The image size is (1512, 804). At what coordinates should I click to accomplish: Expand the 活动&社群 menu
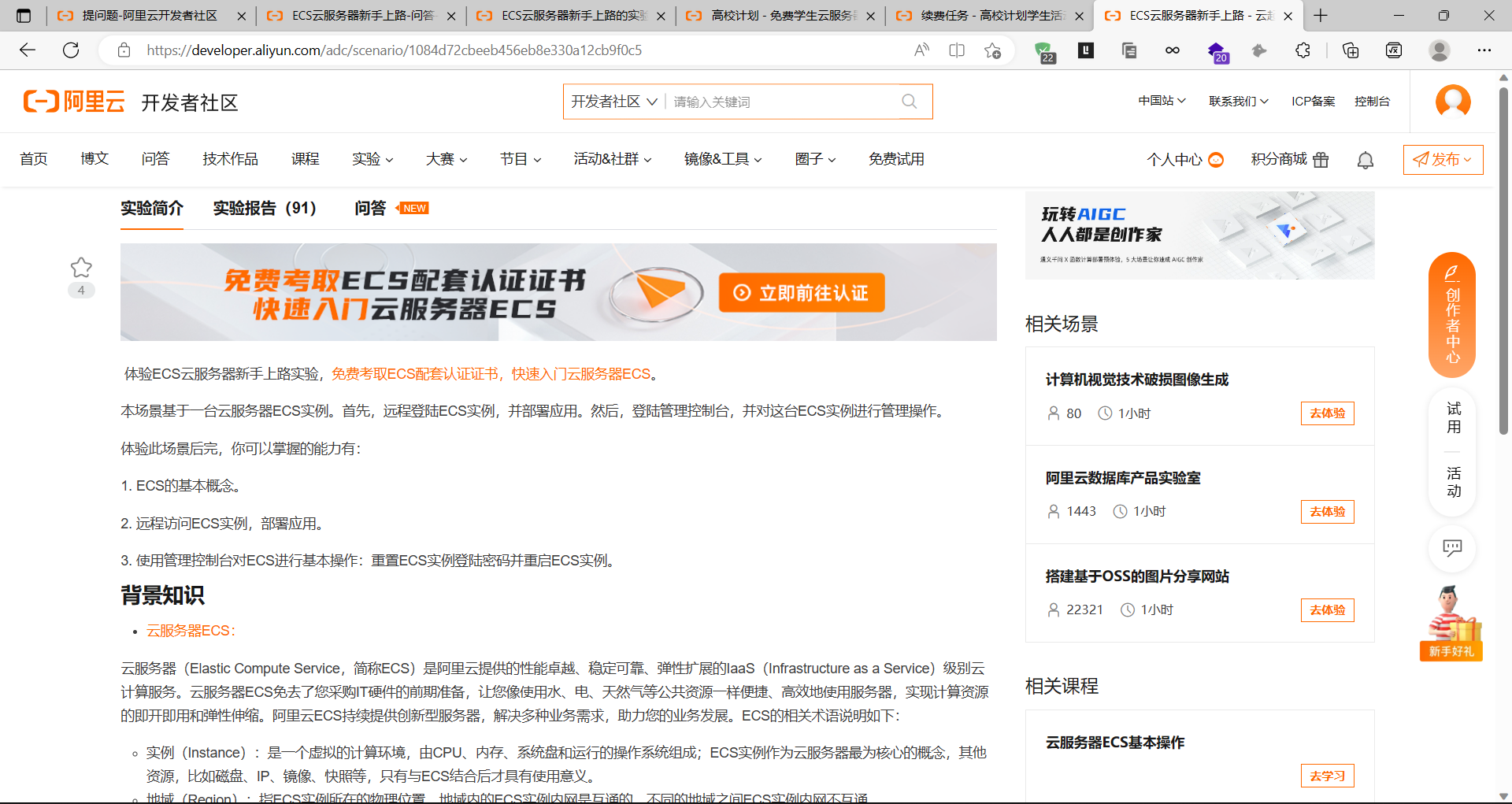(x=613, y=159)
